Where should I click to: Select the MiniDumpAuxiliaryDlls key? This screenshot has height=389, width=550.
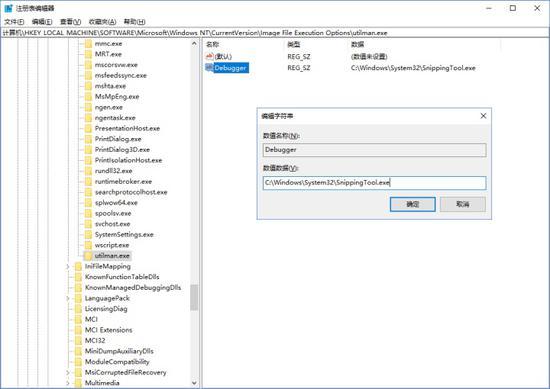[x=119, y=351]
